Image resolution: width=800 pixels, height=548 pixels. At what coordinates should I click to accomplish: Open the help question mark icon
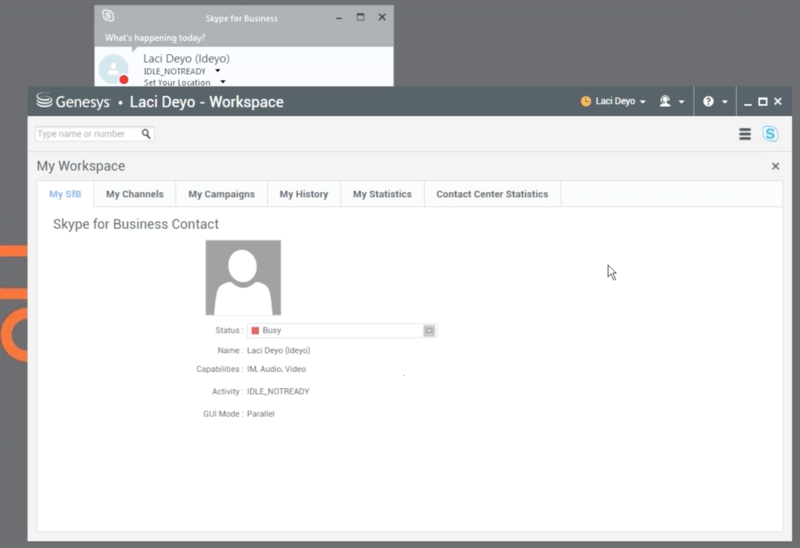pos(708,102)
